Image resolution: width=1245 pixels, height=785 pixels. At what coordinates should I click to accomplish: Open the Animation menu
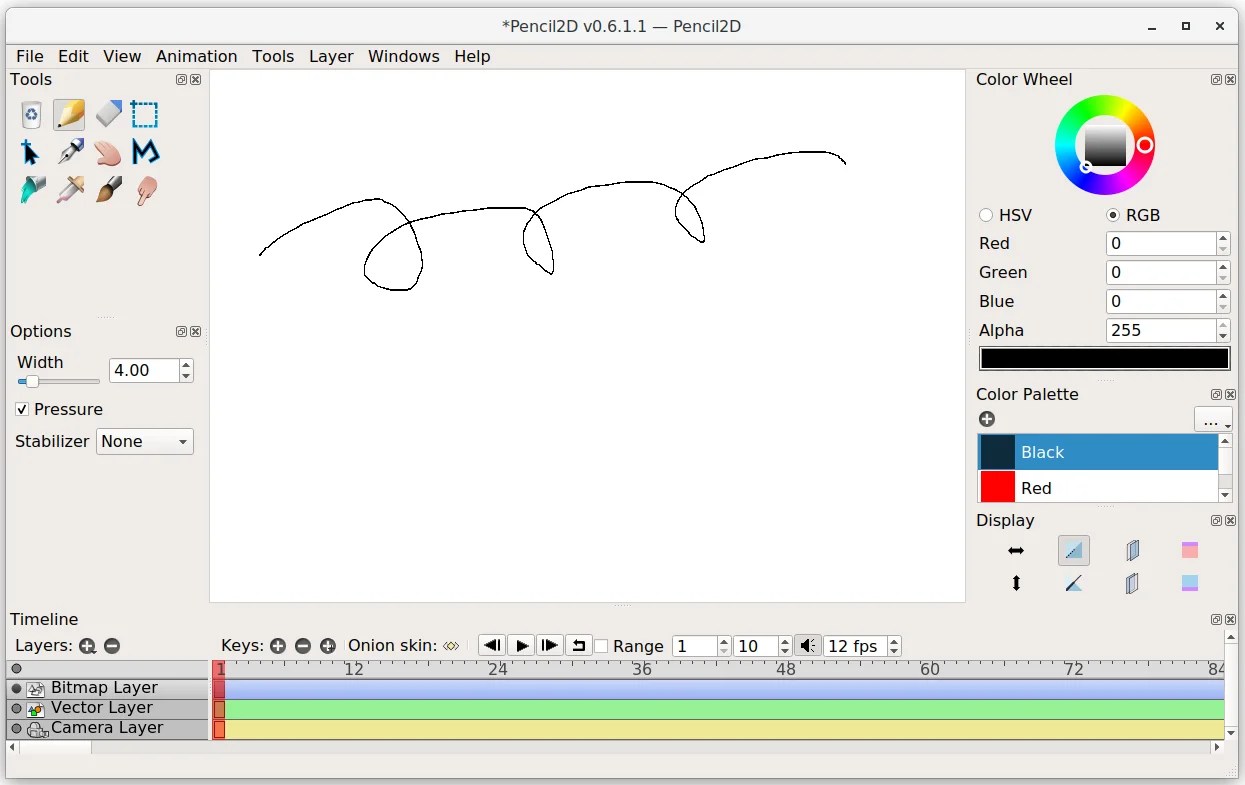pos(196,56)
